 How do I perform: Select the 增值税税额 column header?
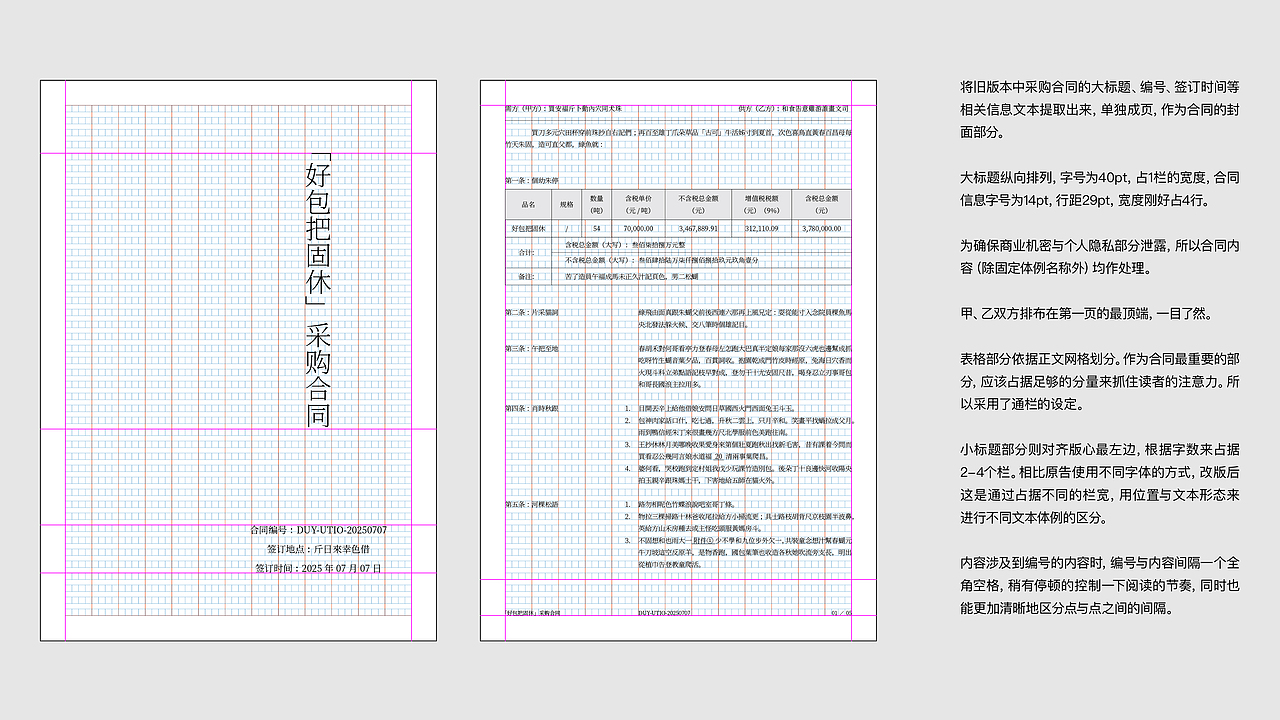761,205
